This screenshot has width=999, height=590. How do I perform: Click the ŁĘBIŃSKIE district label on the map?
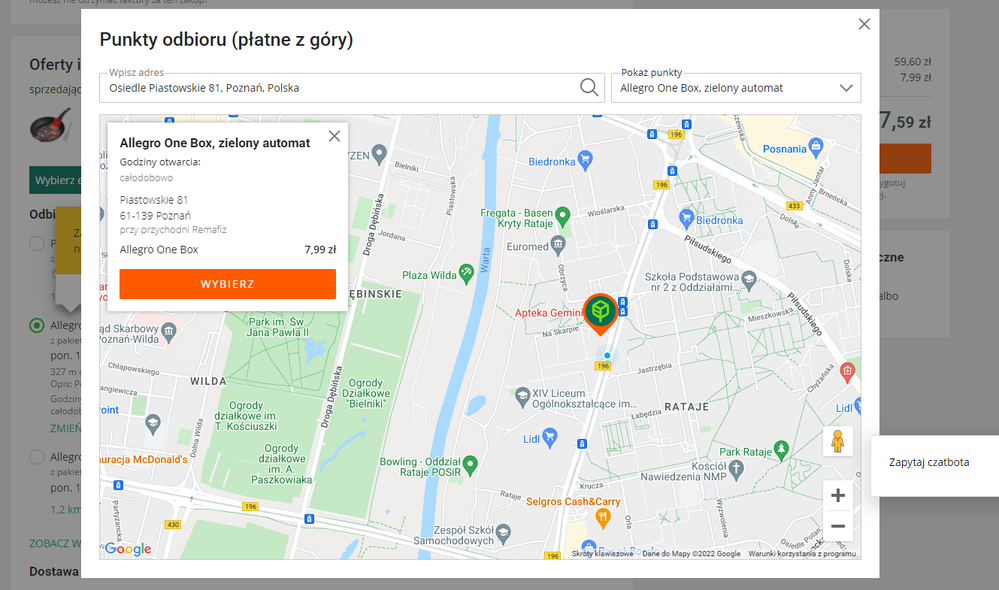pos(376,294)
